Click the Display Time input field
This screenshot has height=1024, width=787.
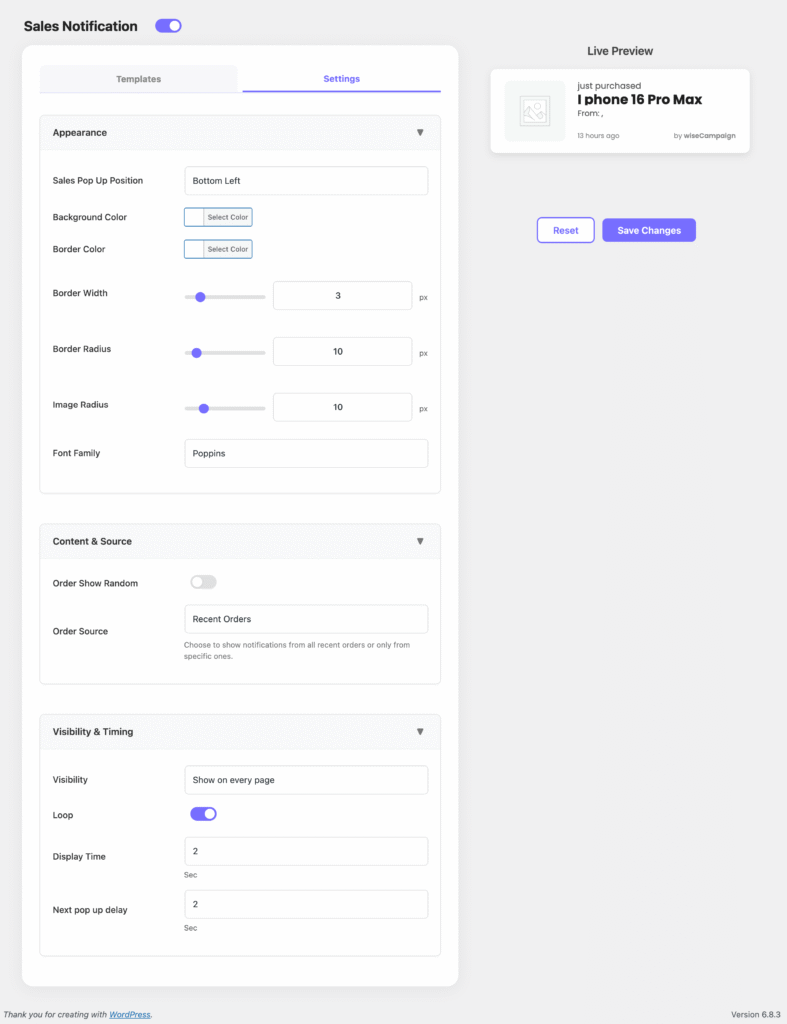(305, 851)
